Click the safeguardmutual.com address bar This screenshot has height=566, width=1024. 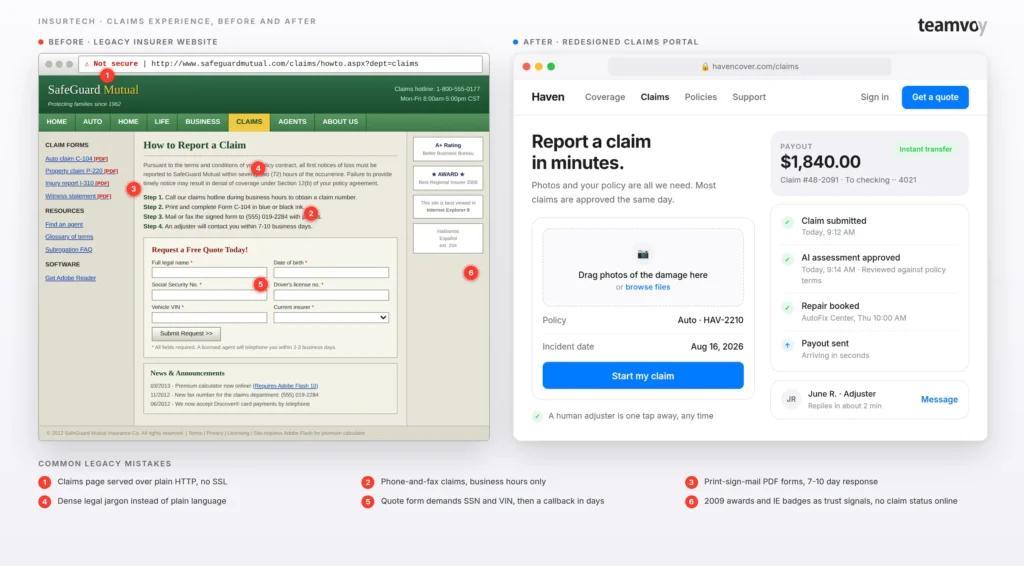pyautogui.click(x=281, y=64)
